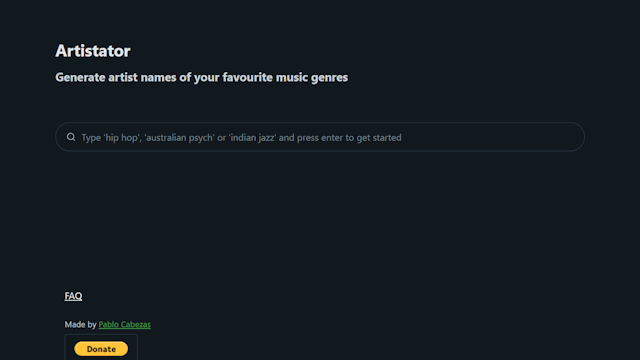Follow the green creator name link
The width and height of the screenshot is (640, 360).
coord(124,324)
